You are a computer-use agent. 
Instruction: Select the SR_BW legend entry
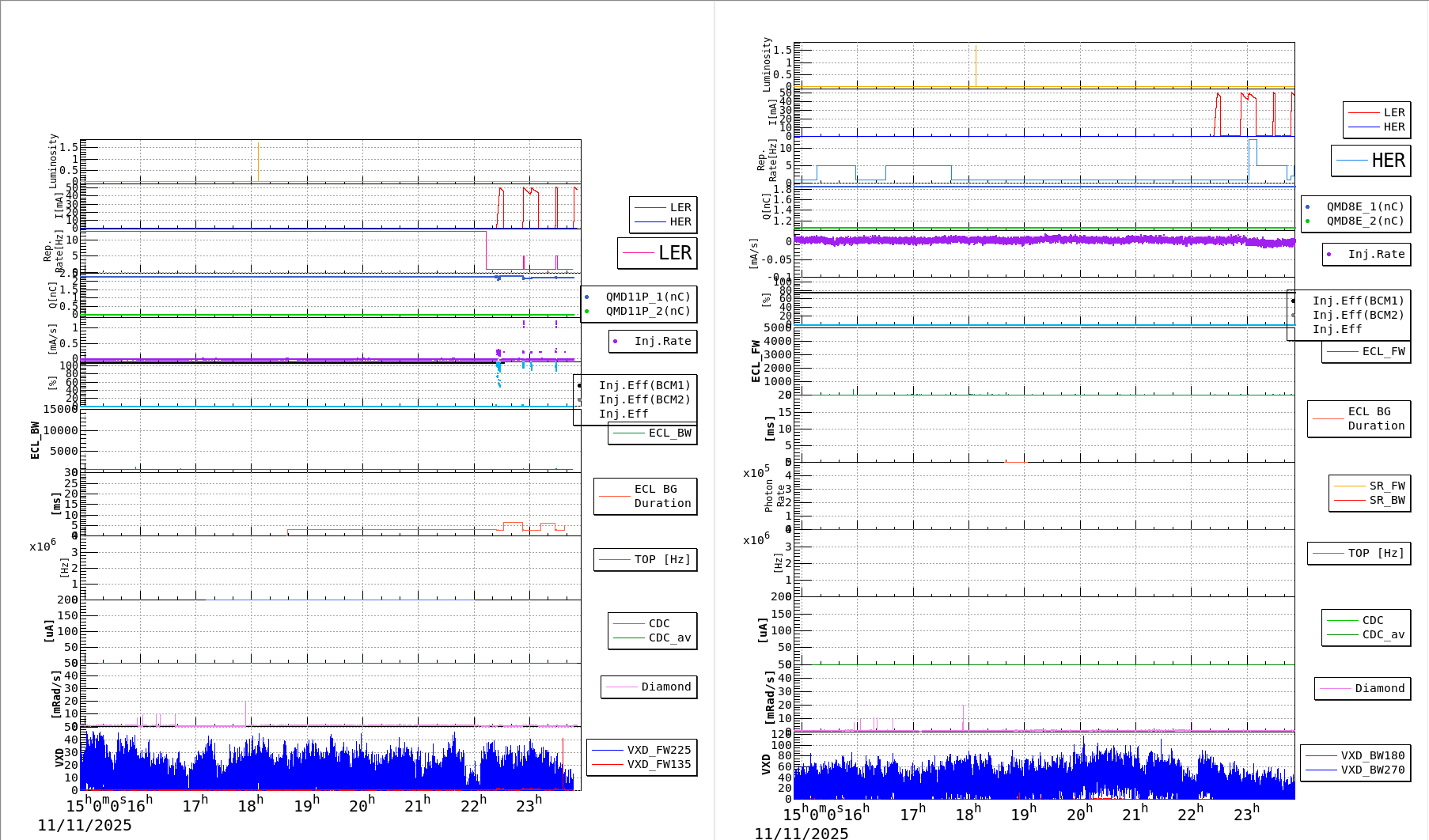pyautogui.click(x=1386, y=500)
